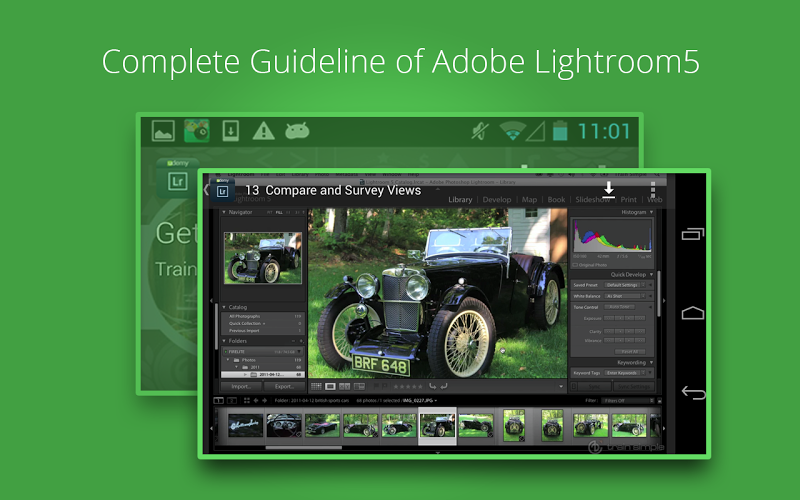Toggle the sync switch left of the Sync button
Viewport: 800px width, 500px height.
pyautogui.click(x=573, y=387)
